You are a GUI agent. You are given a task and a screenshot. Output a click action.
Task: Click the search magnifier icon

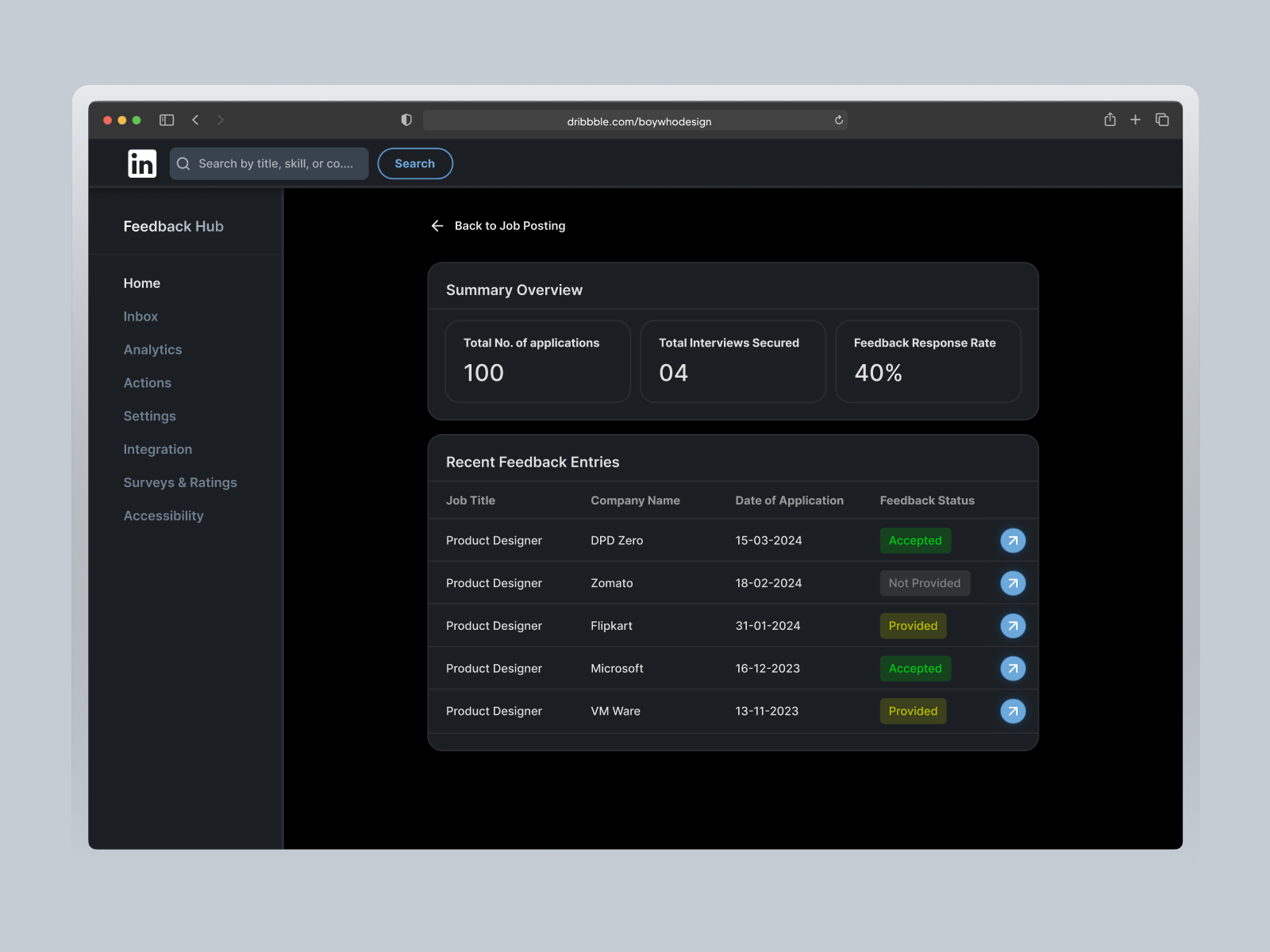click(x=183, y=163)
